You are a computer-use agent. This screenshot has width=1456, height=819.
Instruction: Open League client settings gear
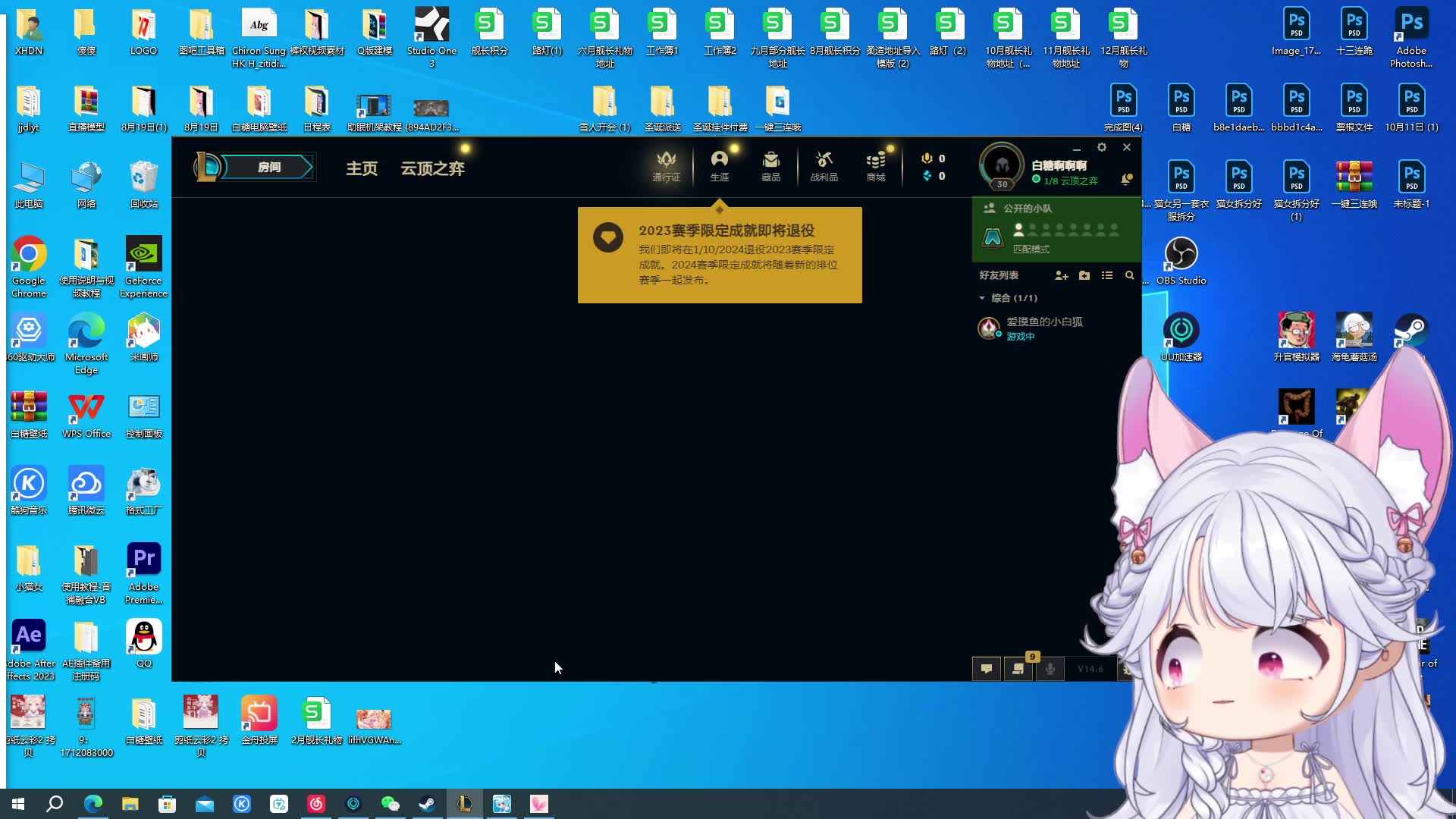(1102, 147)
